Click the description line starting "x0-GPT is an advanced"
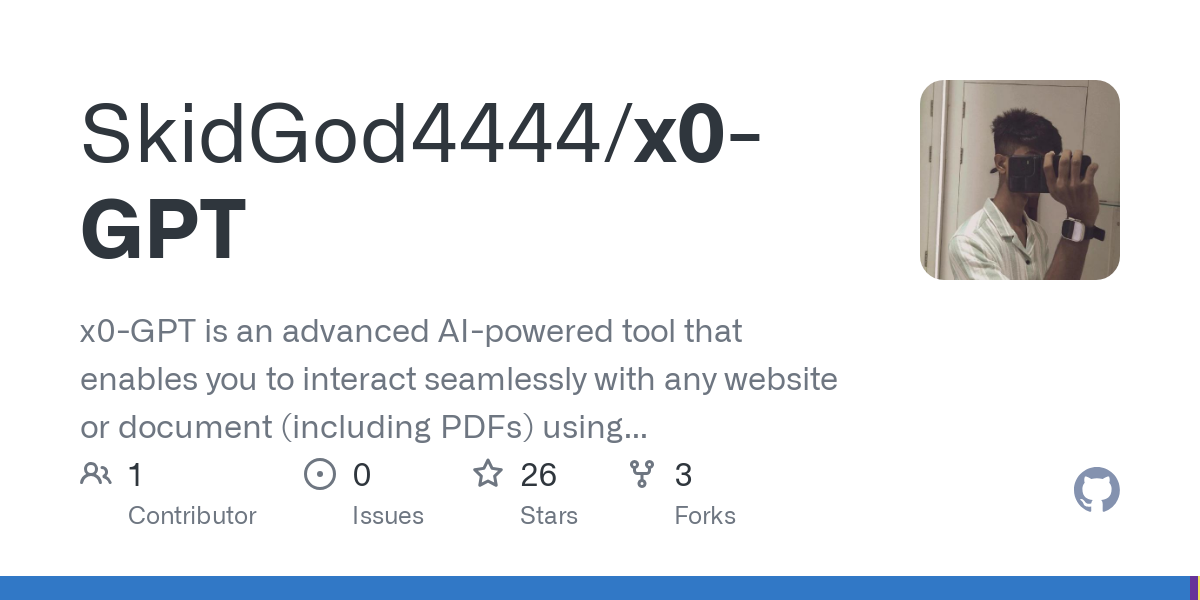The width and height of the screenshot is (1200, 600). tap(411, 331)
